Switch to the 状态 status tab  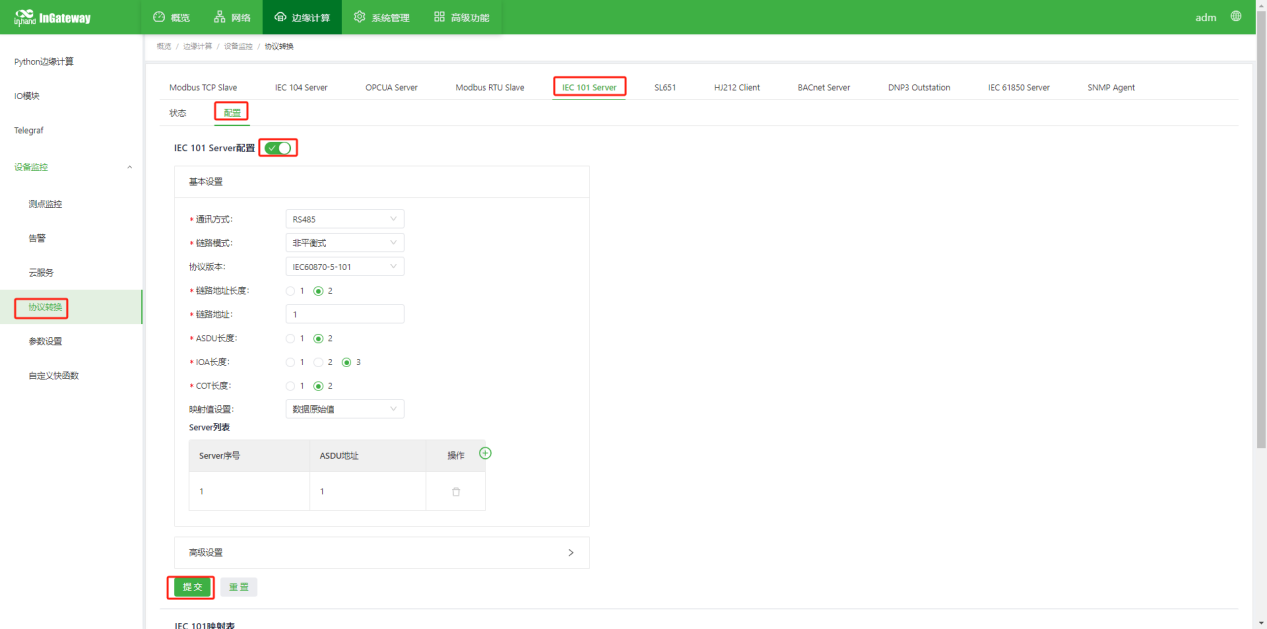(178, 113)
